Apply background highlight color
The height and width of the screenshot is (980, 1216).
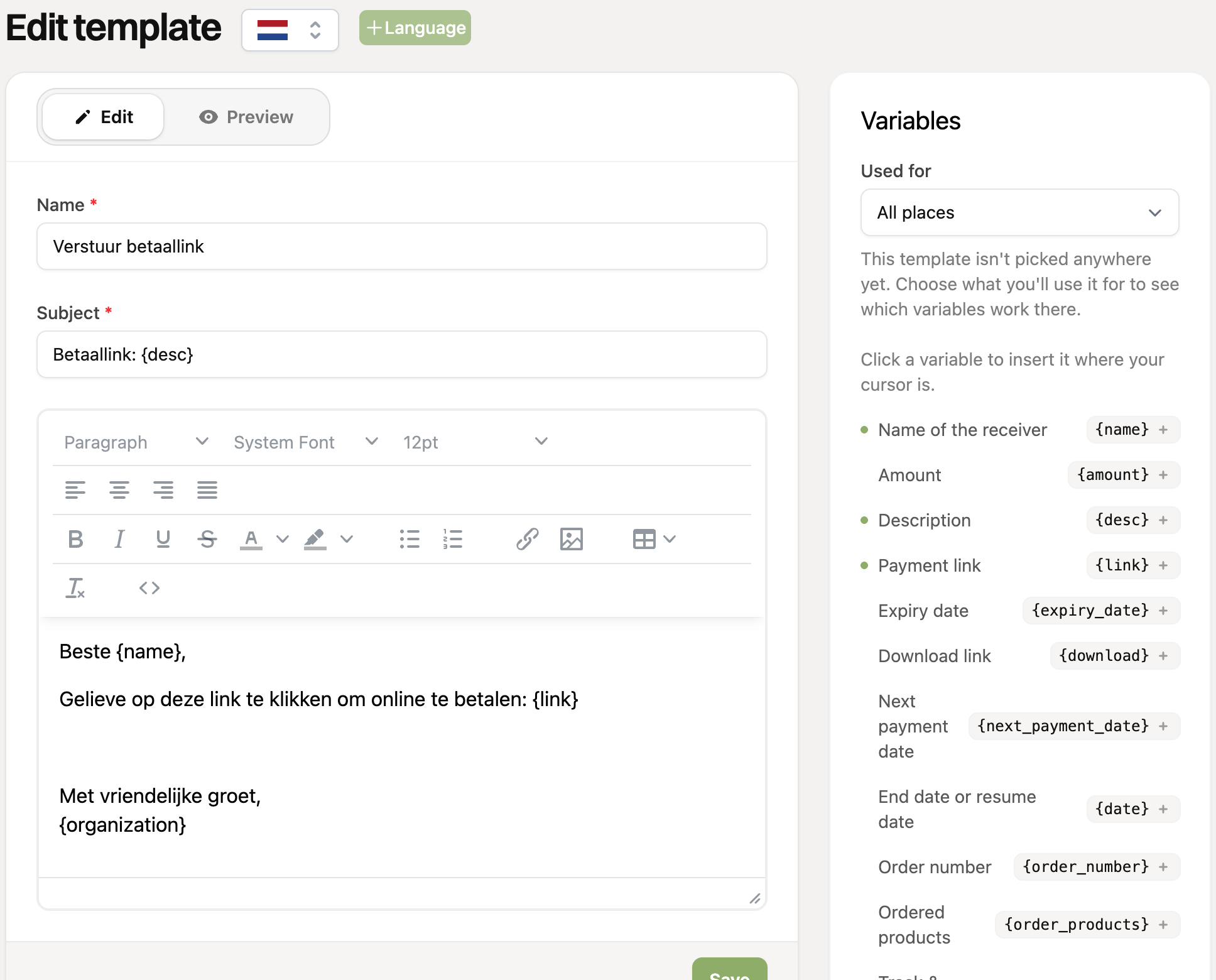click(315, 538)
